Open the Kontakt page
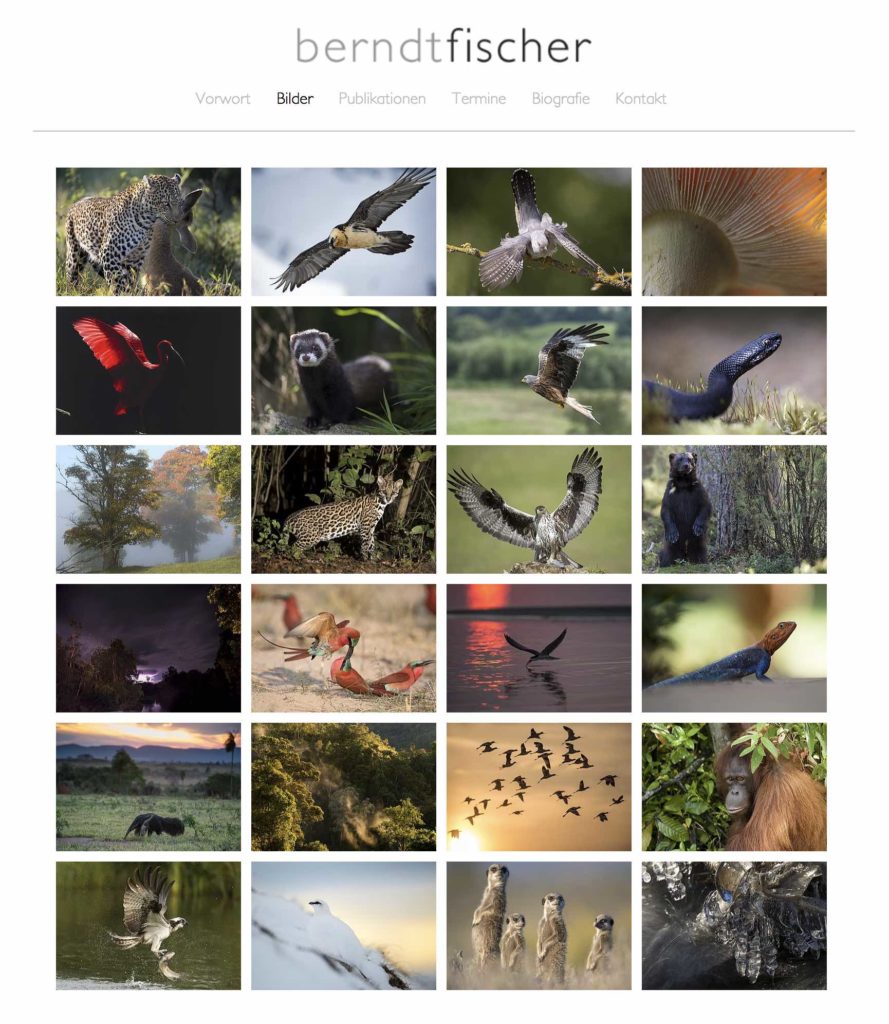This screenshot has height=1024, width=889. click(641, 99)
